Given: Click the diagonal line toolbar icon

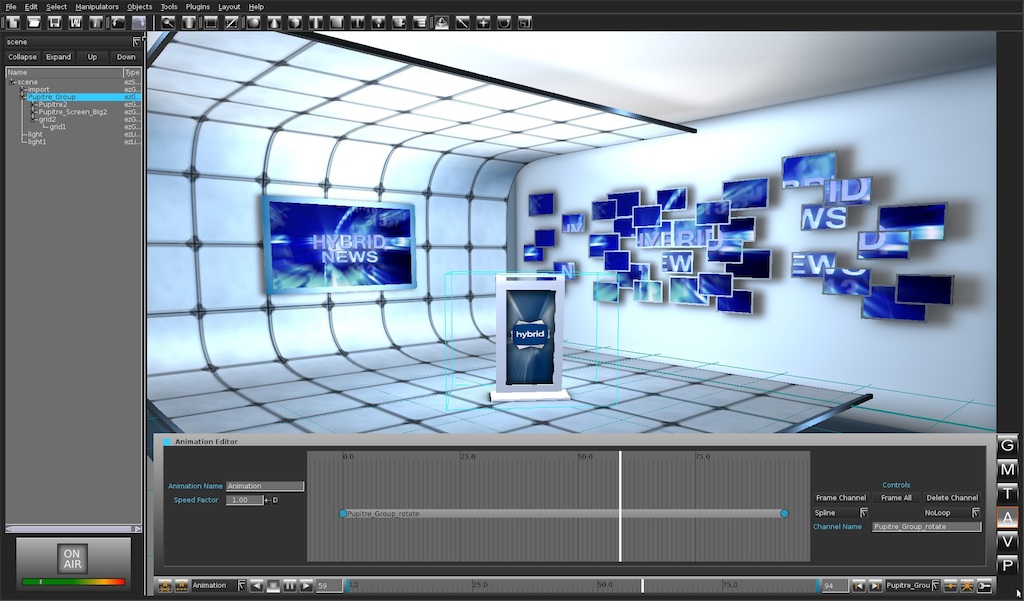Looking at the screenshot, I should point(462,23).
